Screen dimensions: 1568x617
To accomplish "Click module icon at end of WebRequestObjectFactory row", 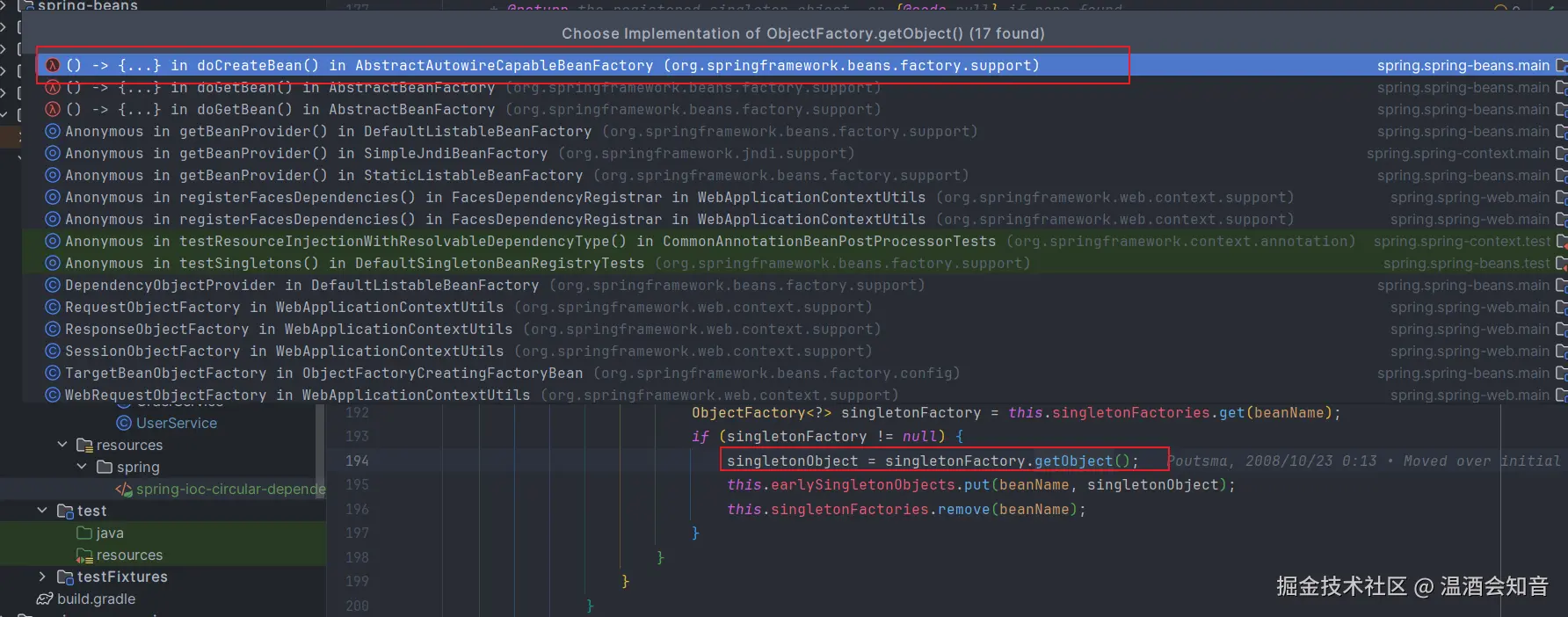I will [x=1561, y=395].
